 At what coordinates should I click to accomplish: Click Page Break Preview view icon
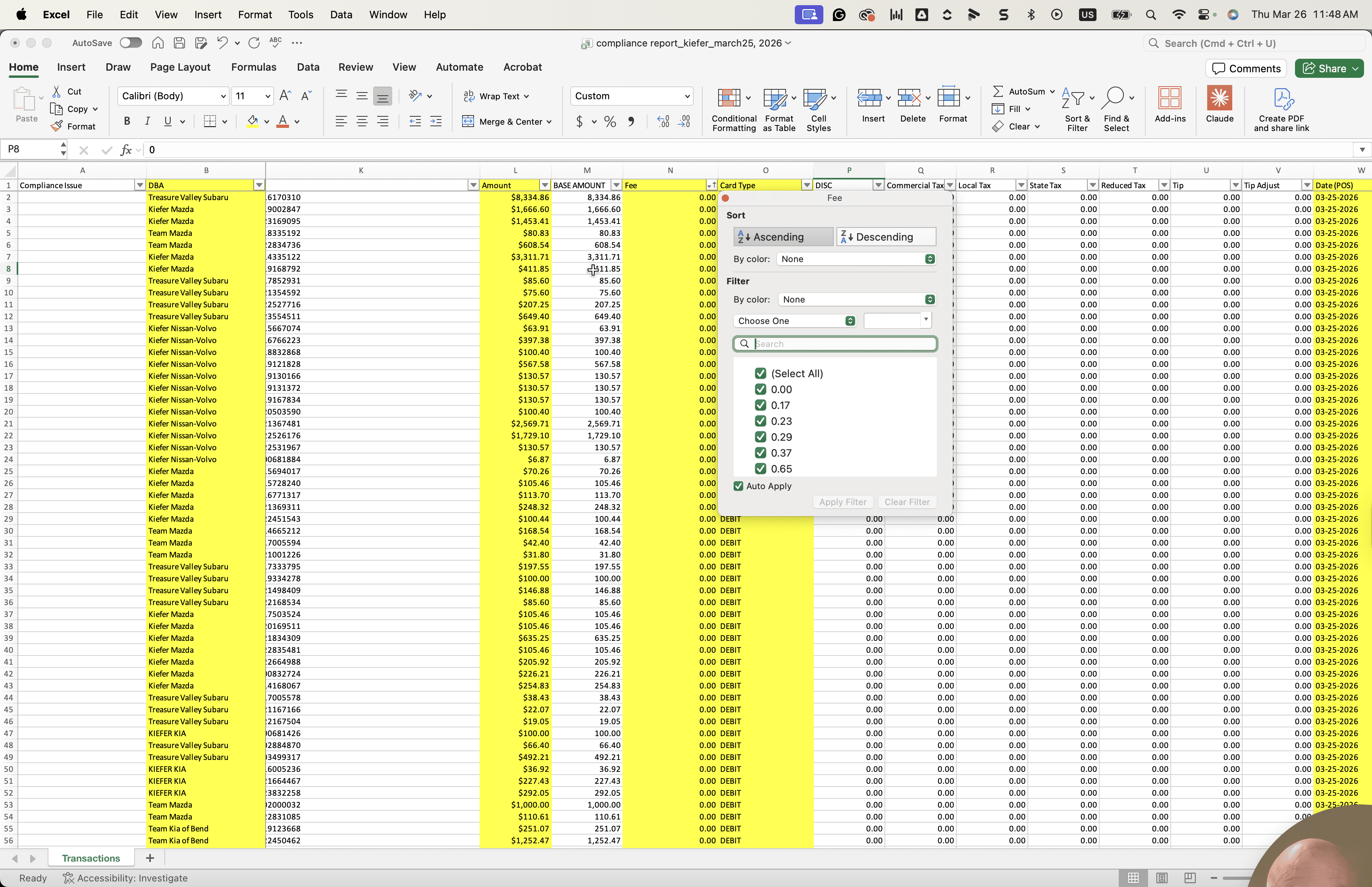coord(1189,878)
